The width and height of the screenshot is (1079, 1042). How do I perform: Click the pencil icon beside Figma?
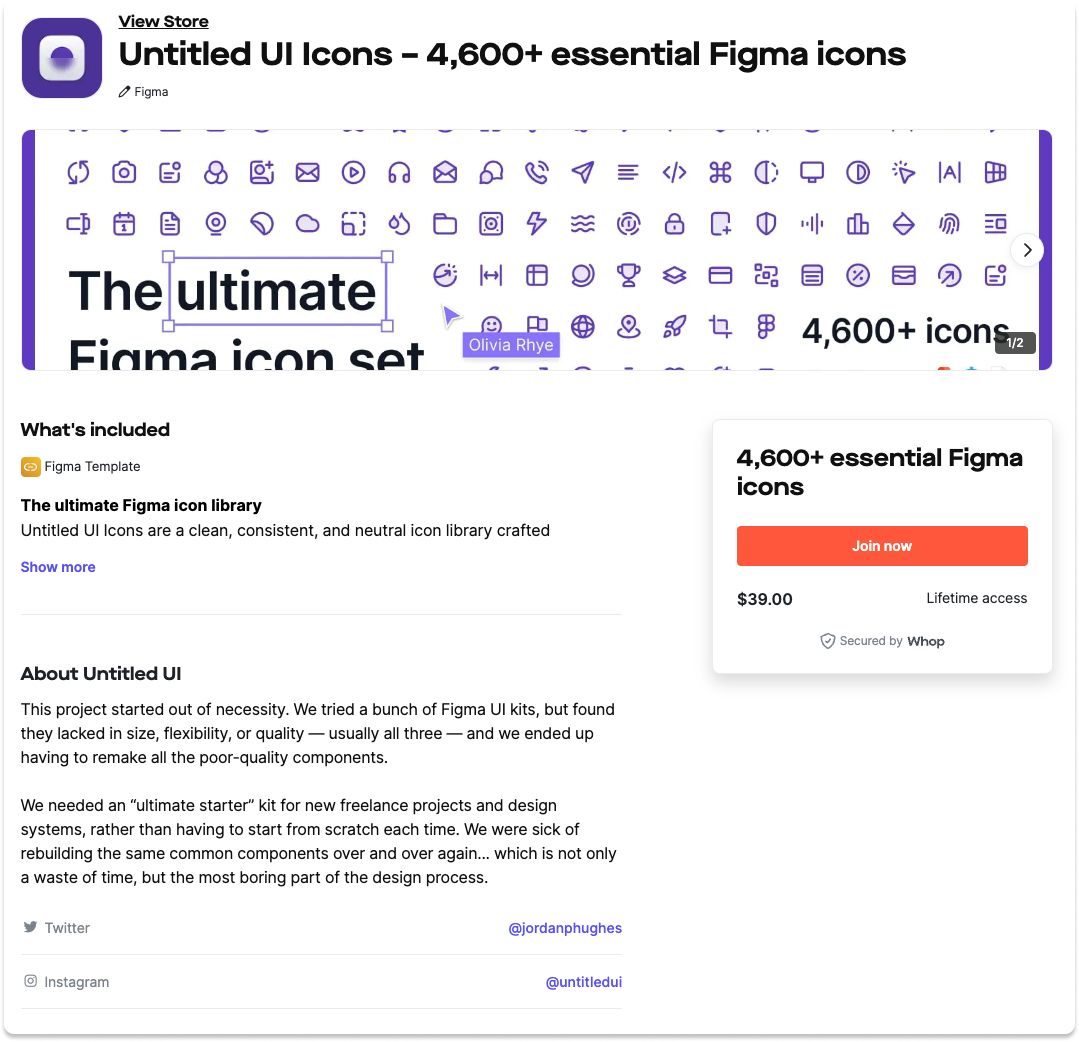tap(124, 92)
